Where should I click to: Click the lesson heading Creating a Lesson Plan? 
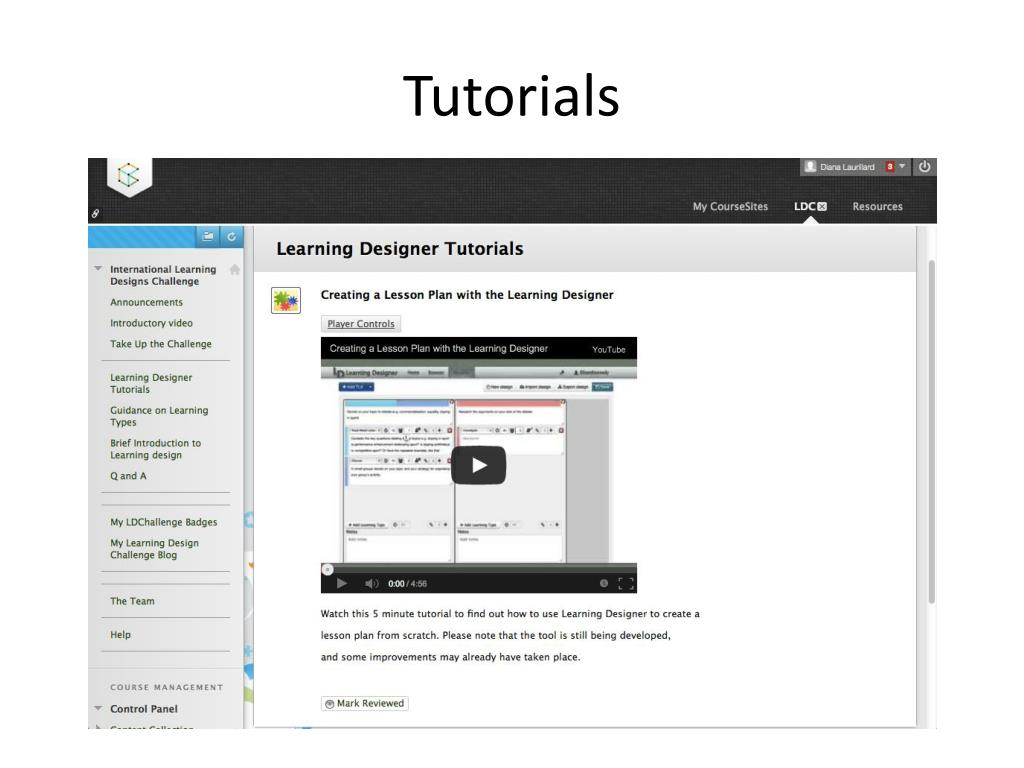tap(467, 295)
